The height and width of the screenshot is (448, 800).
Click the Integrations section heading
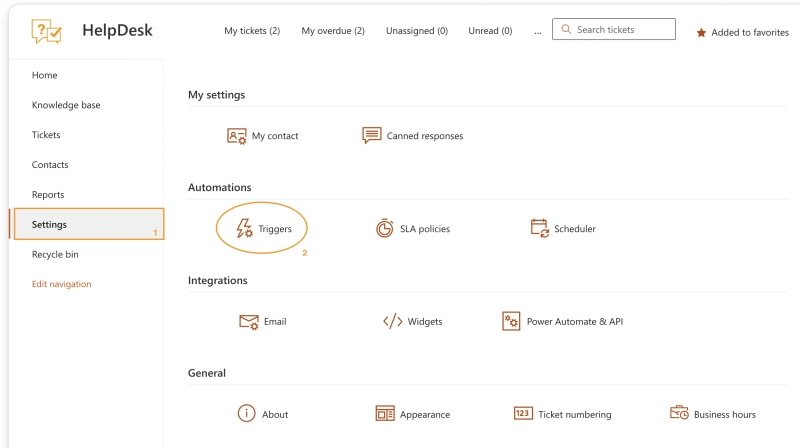pyautogui.click(x=217, y=281)
